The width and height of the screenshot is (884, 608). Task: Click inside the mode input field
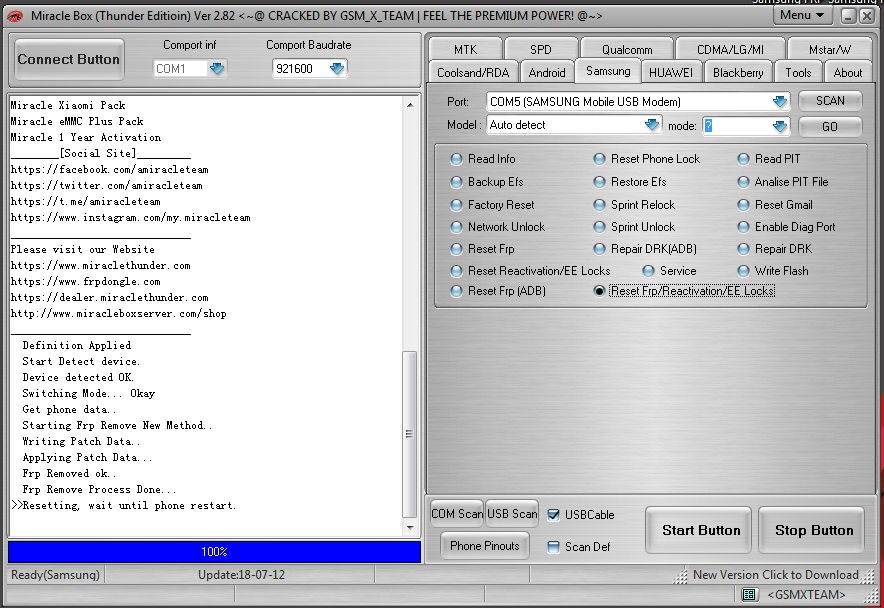click(737, 126)
